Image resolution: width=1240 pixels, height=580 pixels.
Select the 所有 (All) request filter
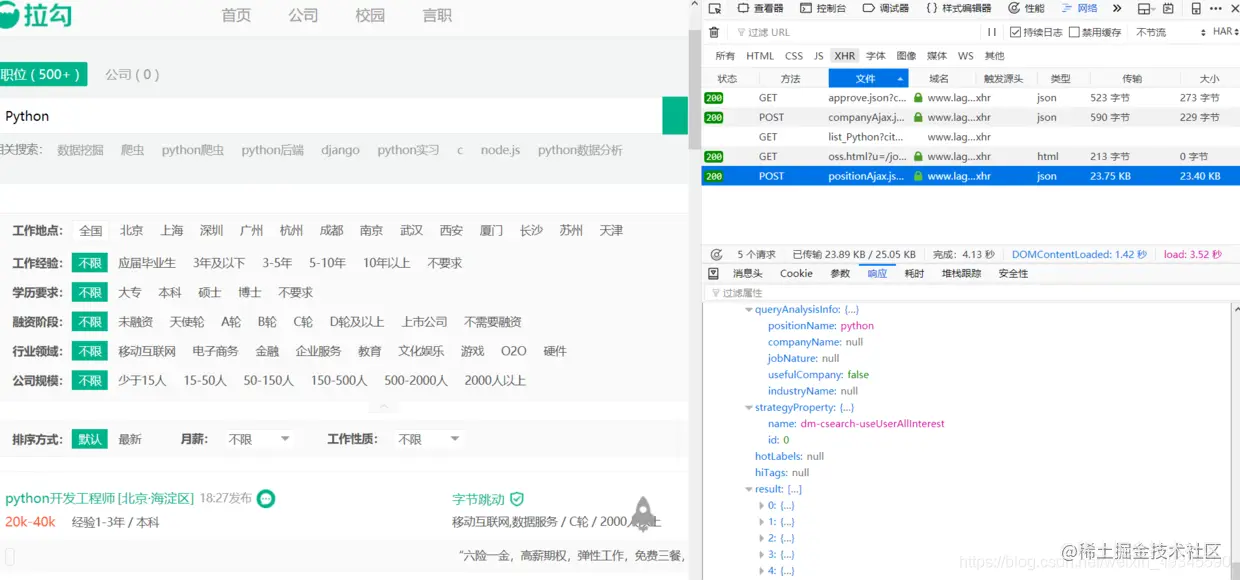point(725,56)
